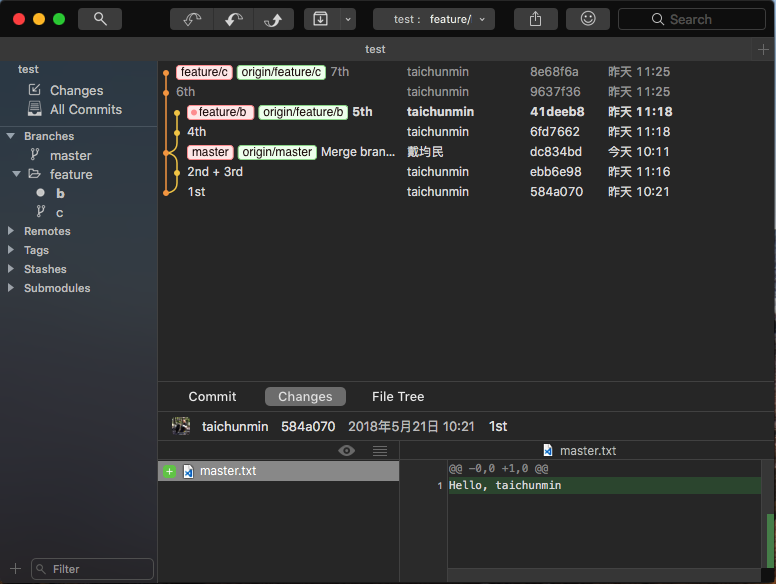Click the Filter input field
The height and width of the screenshot is (584, 776).
coord(92,569)
